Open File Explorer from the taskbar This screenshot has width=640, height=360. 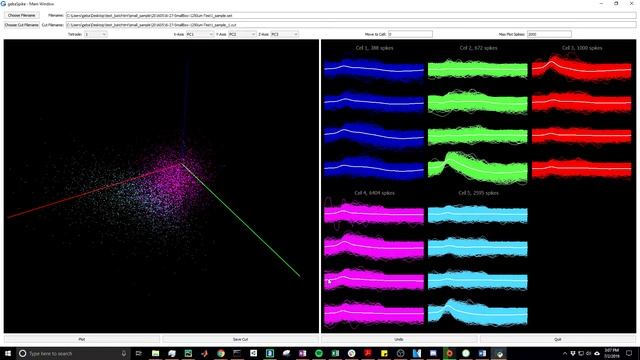point(156,353)
